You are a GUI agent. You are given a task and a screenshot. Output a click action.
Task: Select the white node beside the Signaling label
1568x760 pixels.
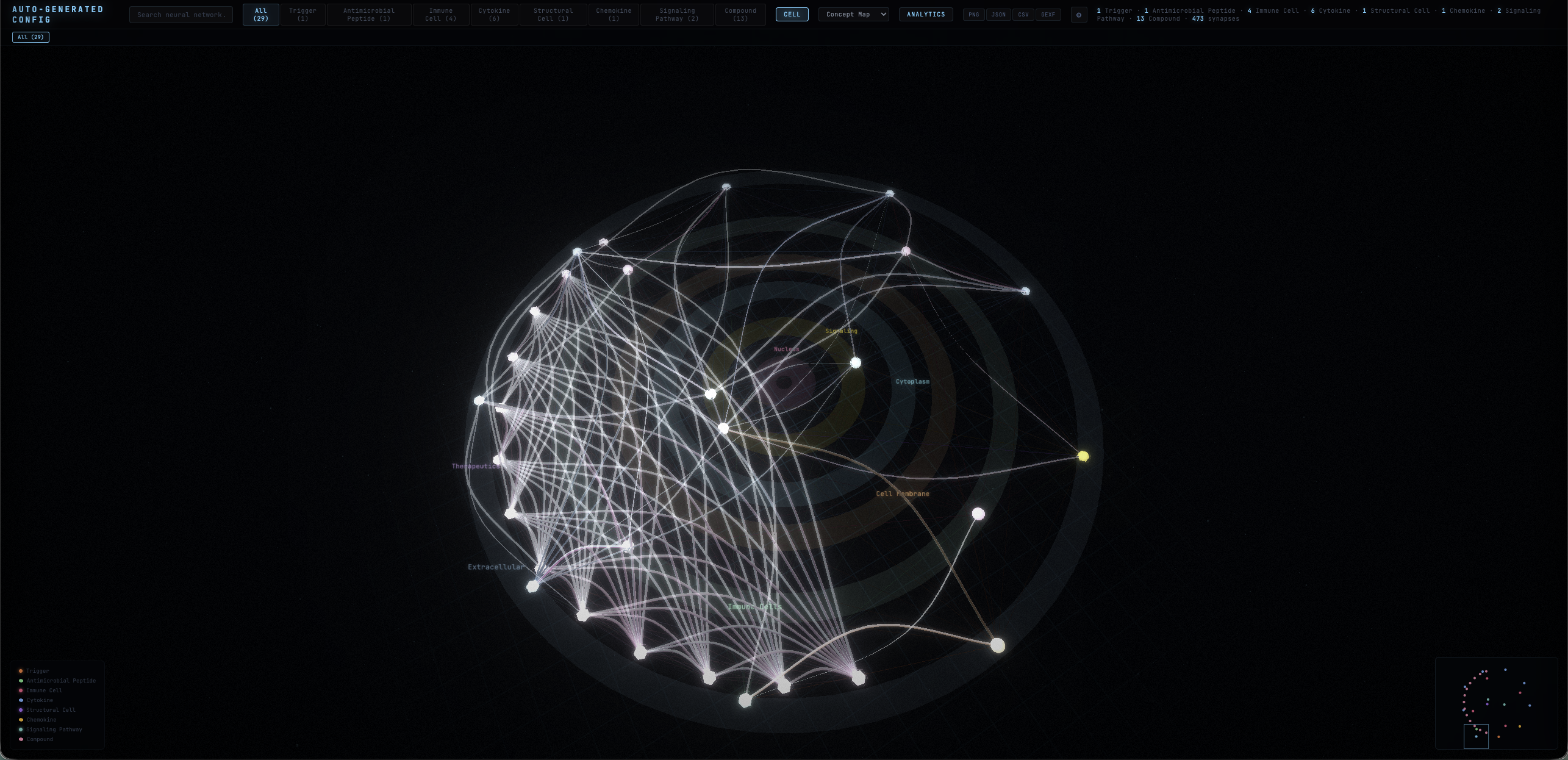856,363
